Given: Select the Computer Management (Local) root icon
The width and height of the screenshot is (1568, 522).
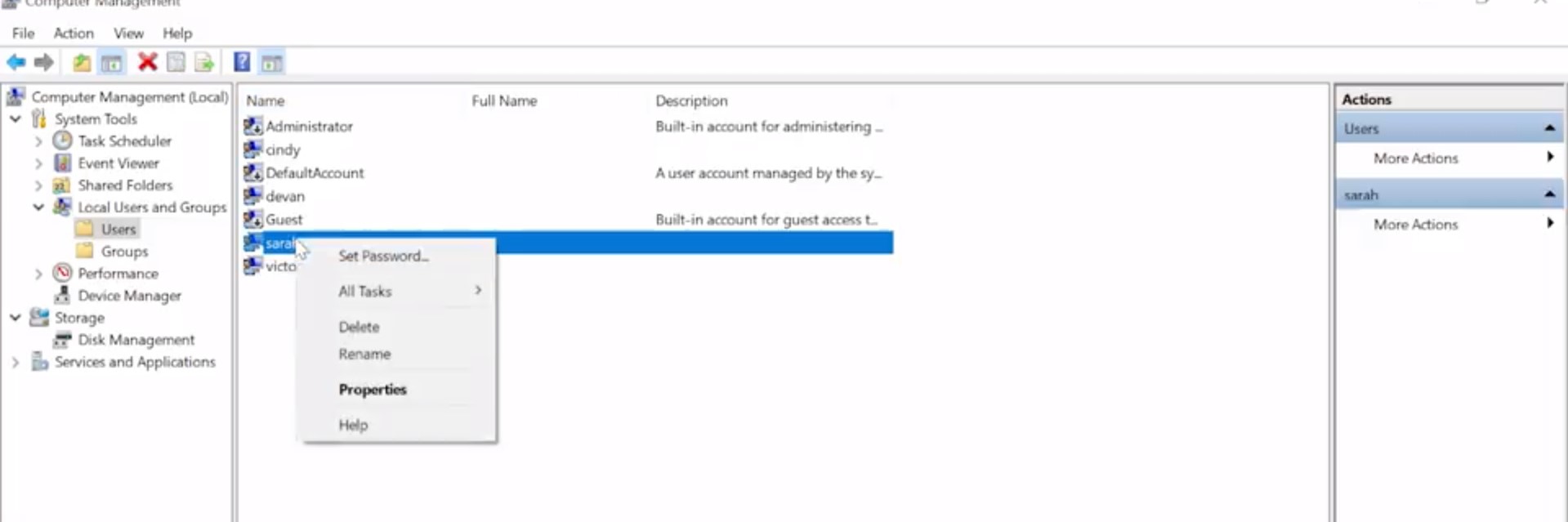Looking at the screenshot, I should pyautogui.click(x=16, y=97).
